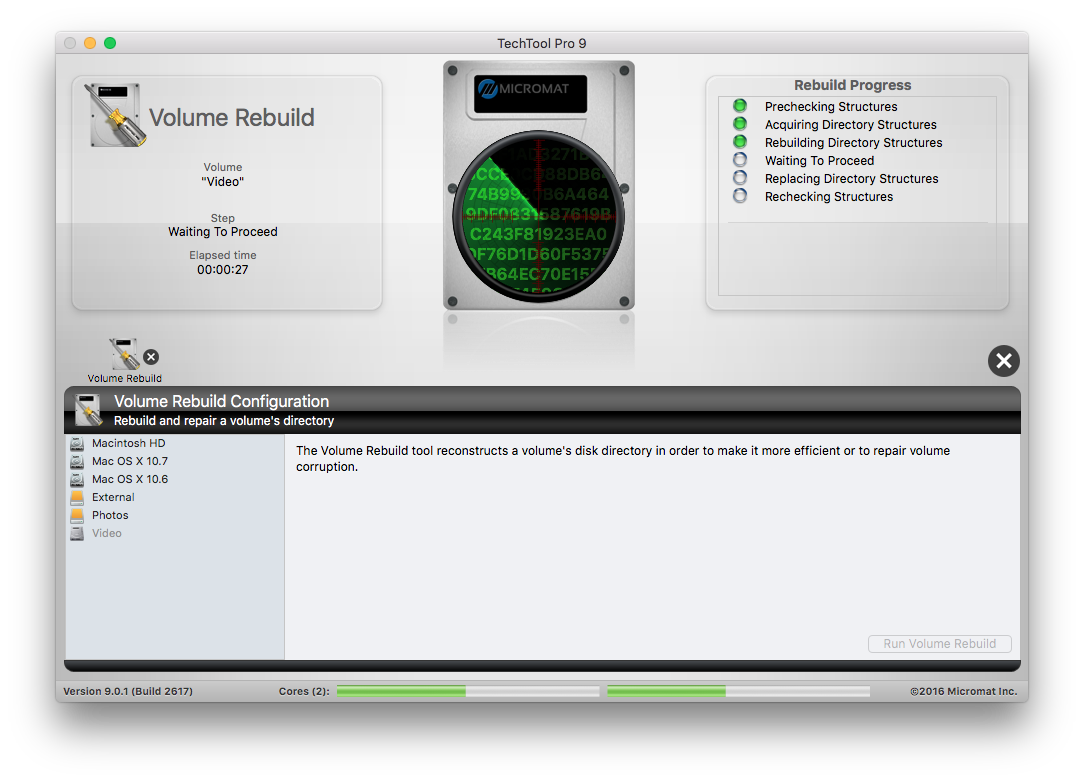Choose Mac OS X 10.7 in the volume list
Viewport: 1084px width, 782px height.
click(x=130, y=461)
